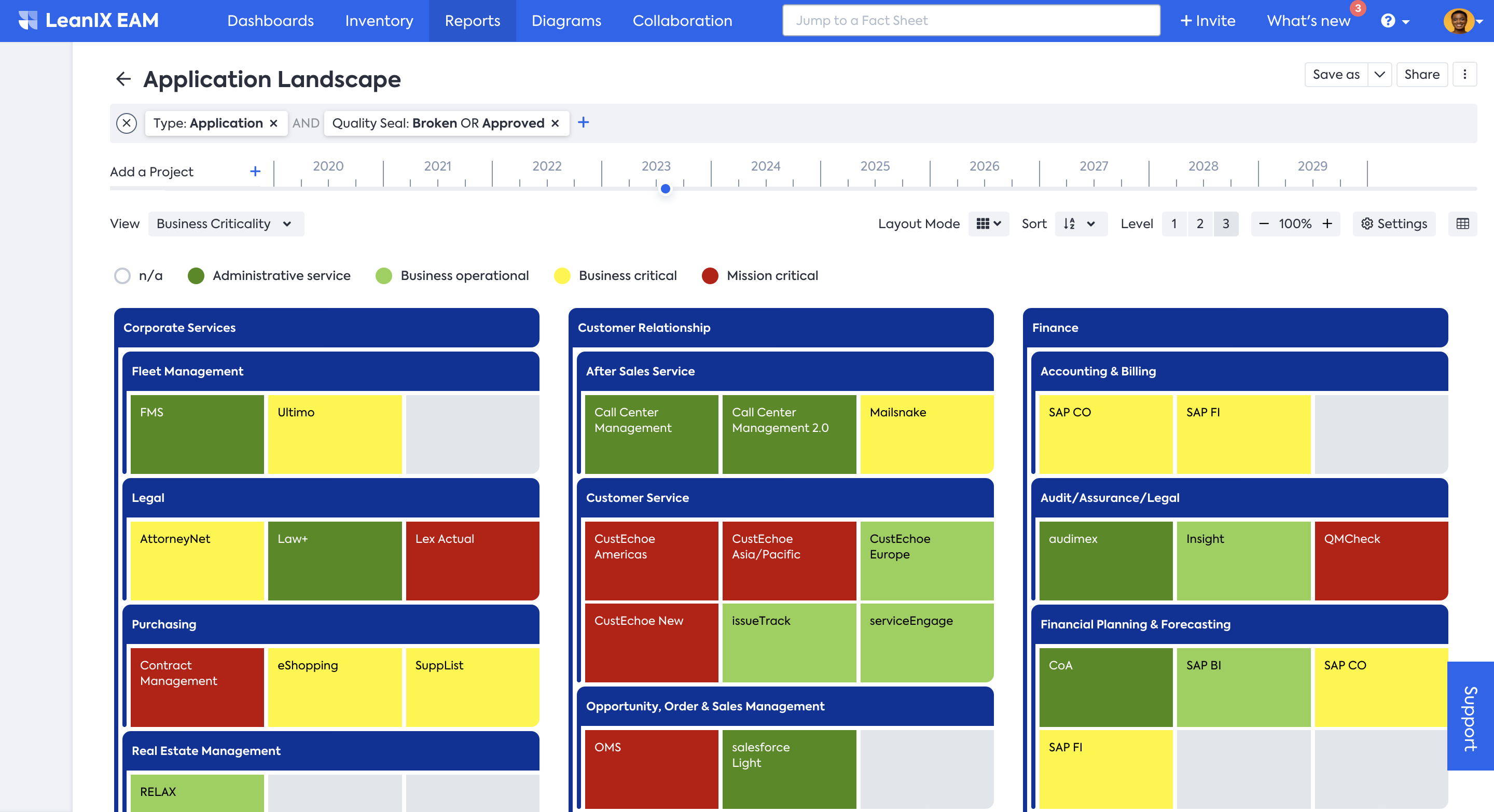Click the table view icon
This screenshot has width=1494, height=812.
[1463, 223]
